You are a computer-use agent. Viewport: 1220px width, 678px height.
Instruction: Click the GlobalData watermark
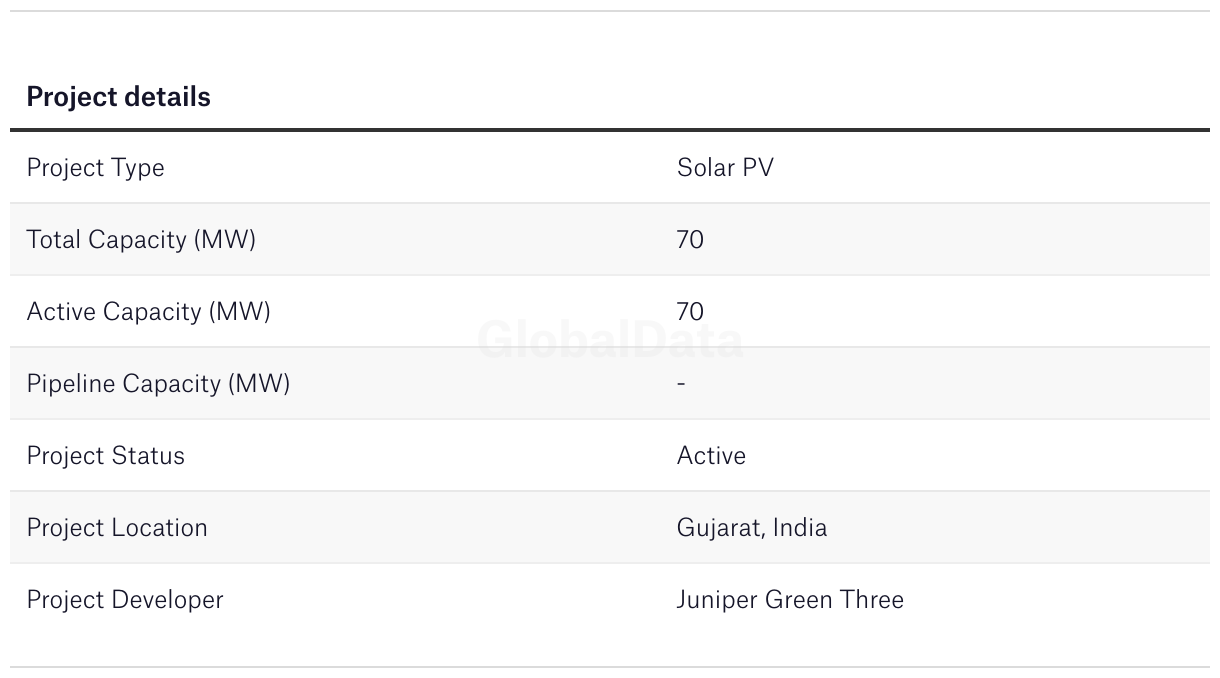[x=610, y=340]
